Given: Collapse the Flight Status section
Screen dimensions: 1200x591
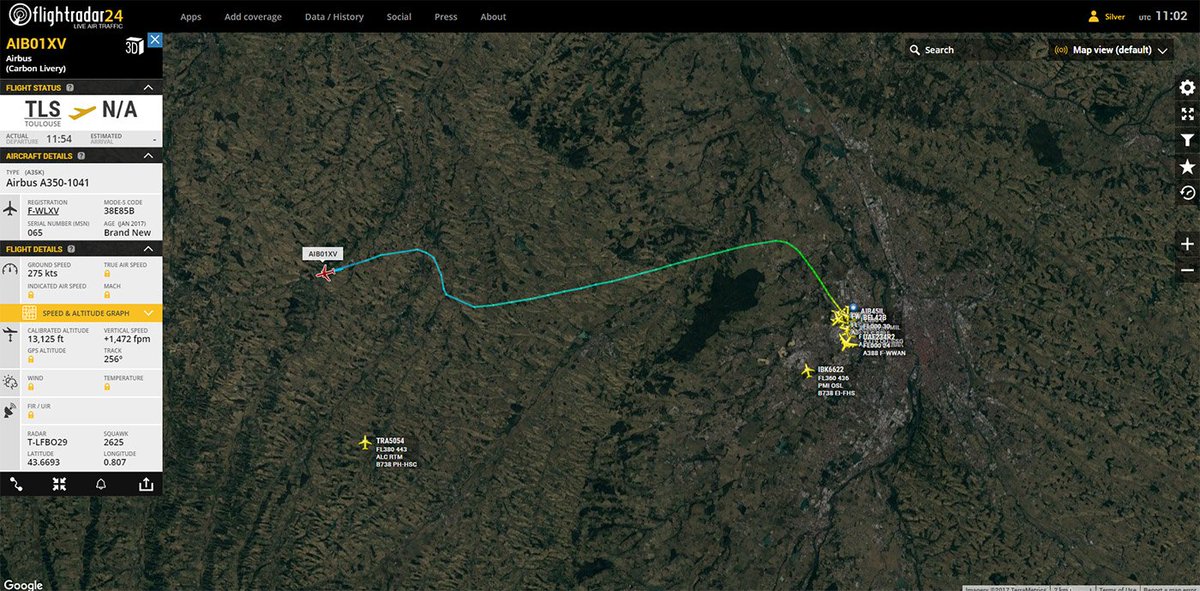Looking at the screenshot, I should [x=149, y=88].
